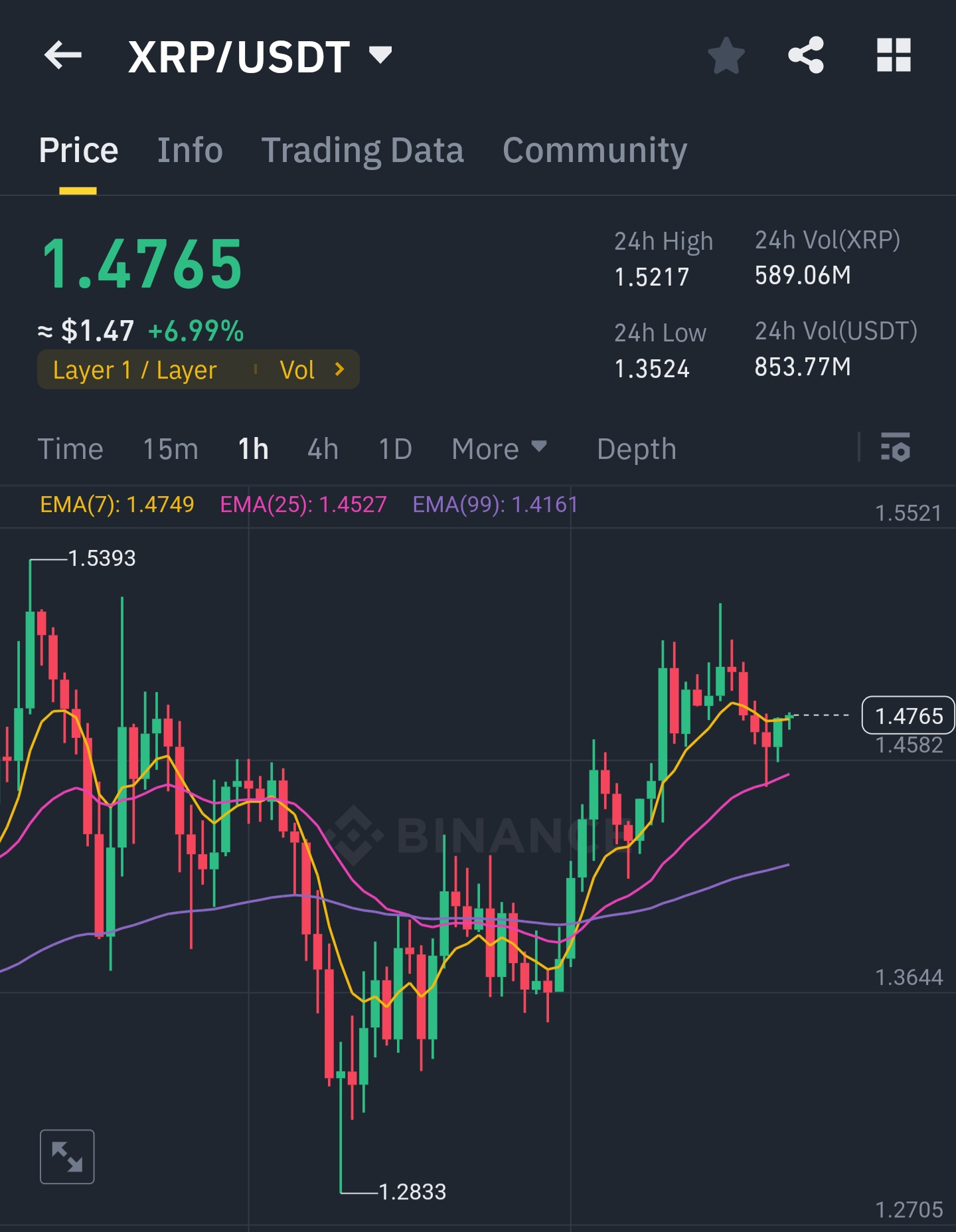This screenshot has width=956, height=1232.
Task: Tap the Vol tag chevron
Action: click(340, 369)
